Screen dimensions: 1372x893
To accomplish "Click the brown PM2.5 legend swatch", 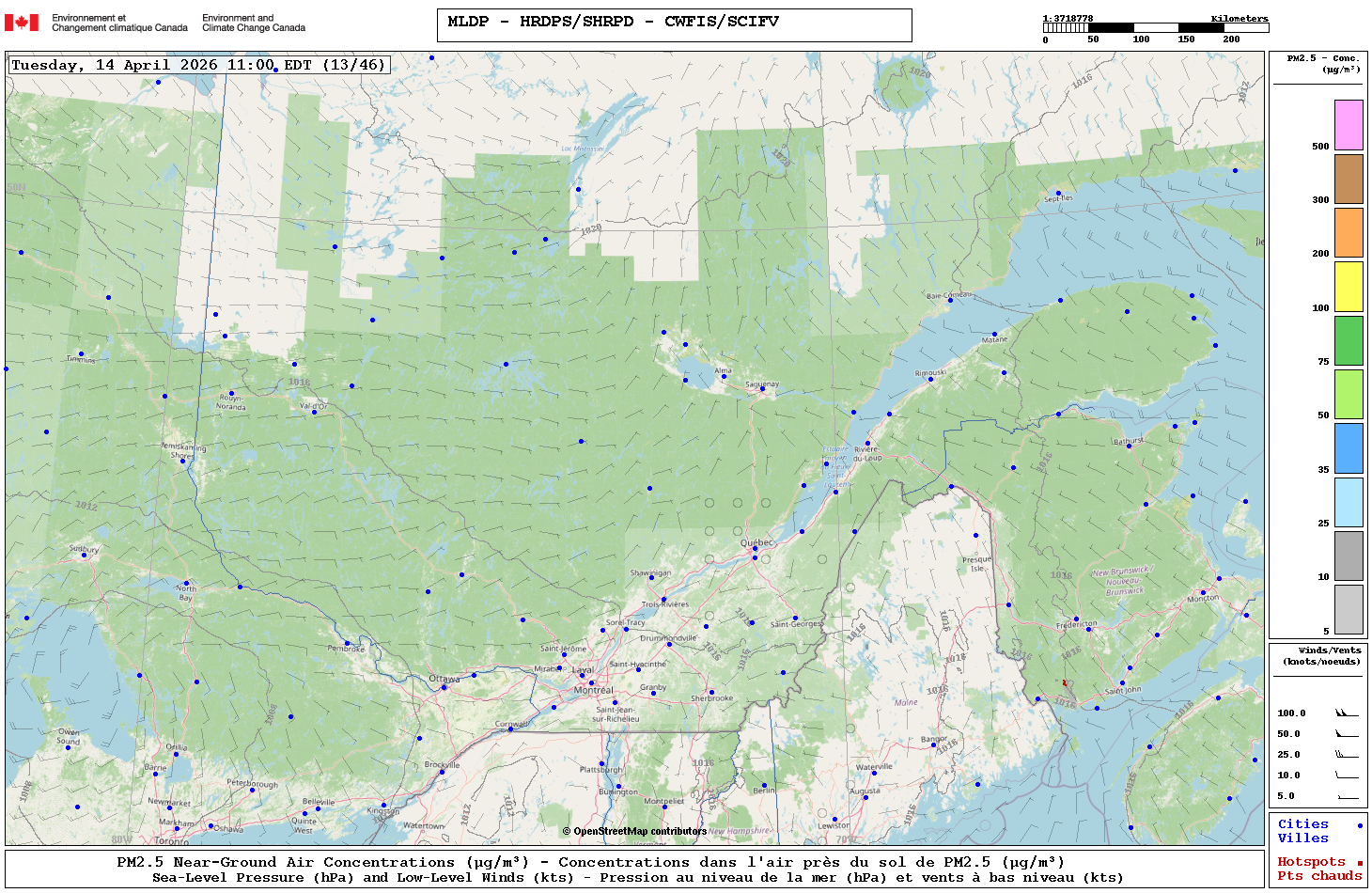I will click(x=1349, y=179).
